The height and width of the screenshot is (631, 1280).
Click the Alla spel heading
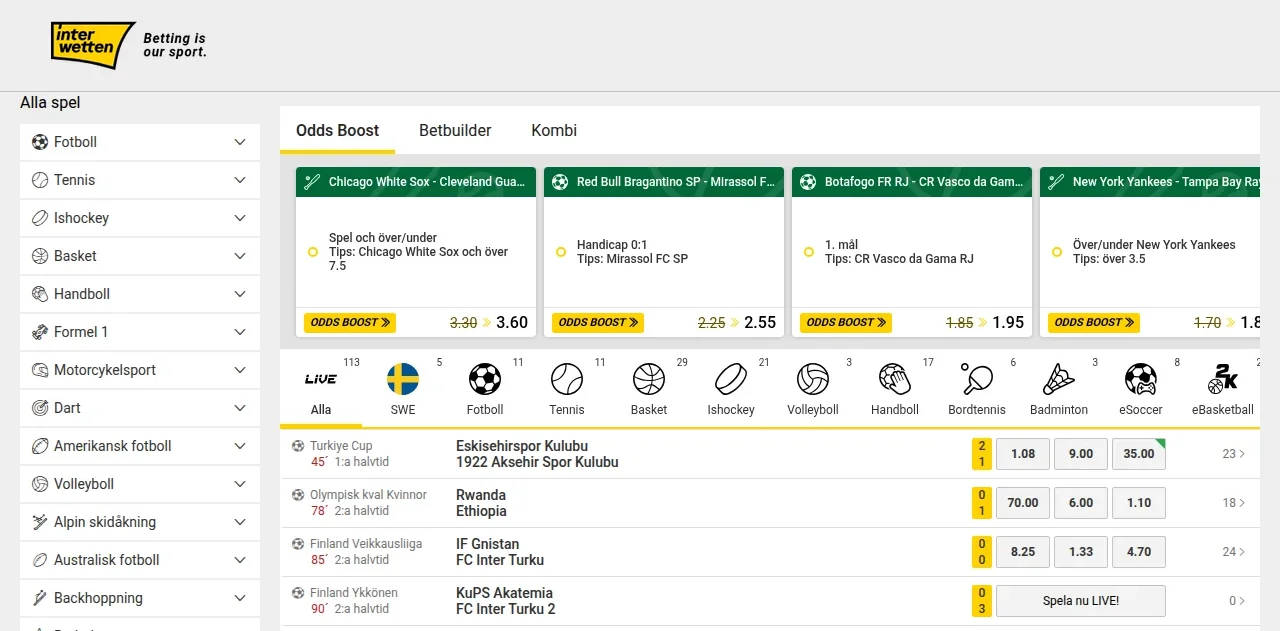click(x=50, y=103)
